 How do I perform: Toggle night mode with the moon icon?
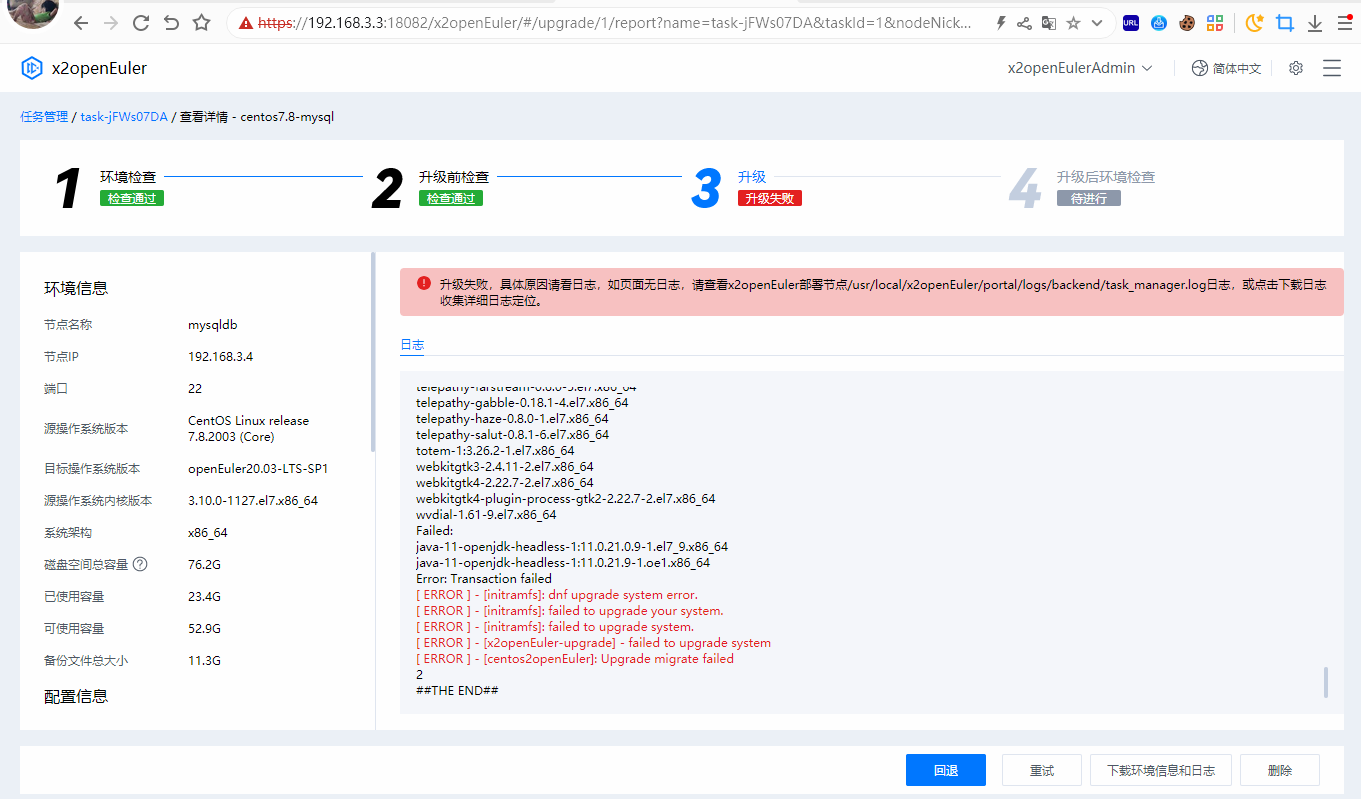(x=1254, y=22)
